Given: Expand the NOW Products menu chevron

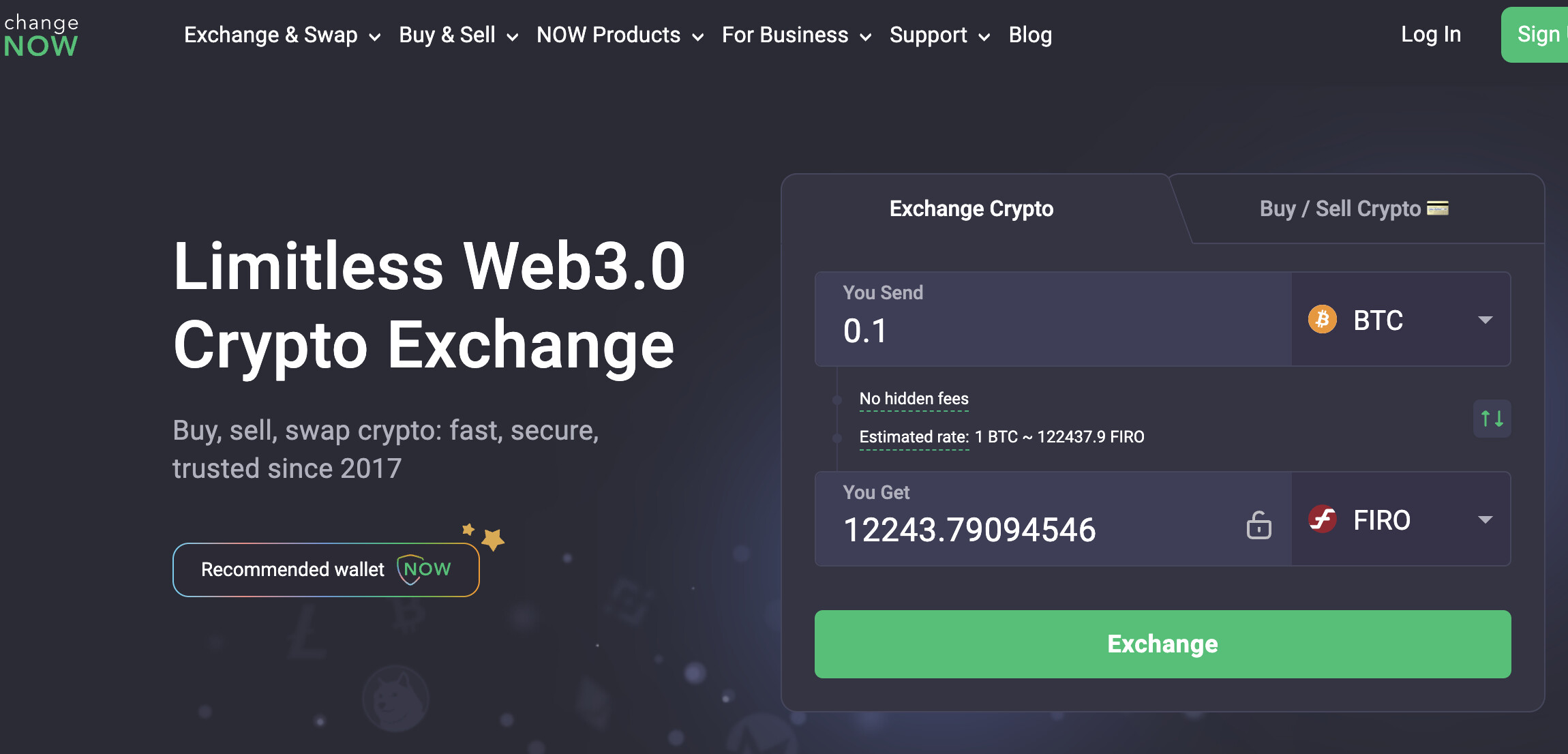Looking at the screenshot, I should 697,37.
